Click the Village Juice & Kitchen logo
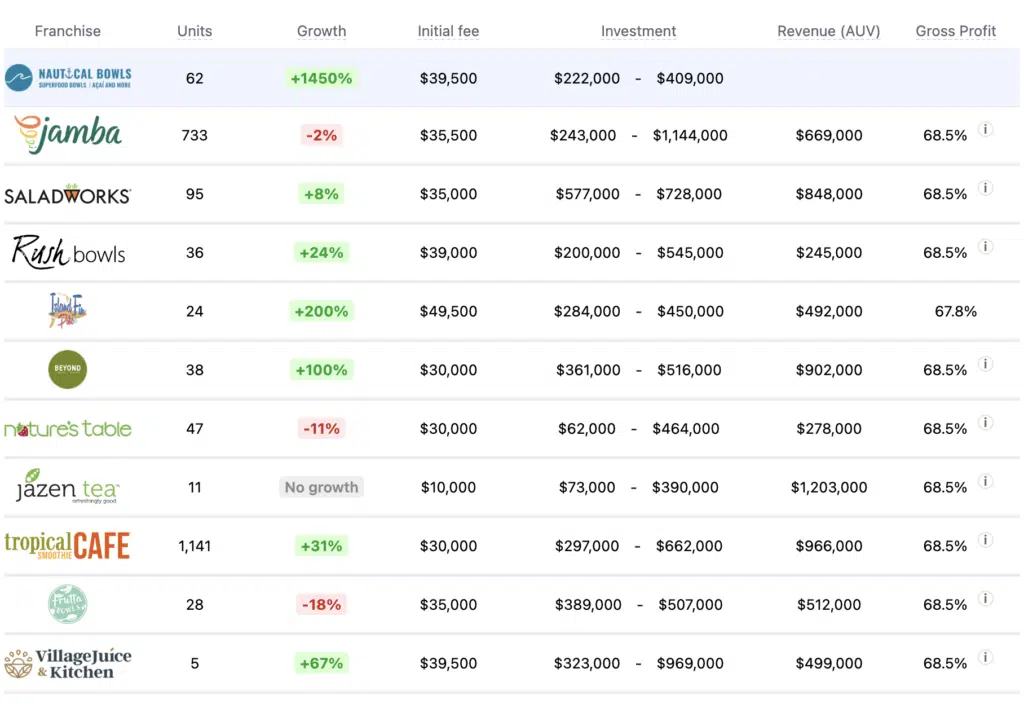The image size is (1024, 704). [67, 662]
